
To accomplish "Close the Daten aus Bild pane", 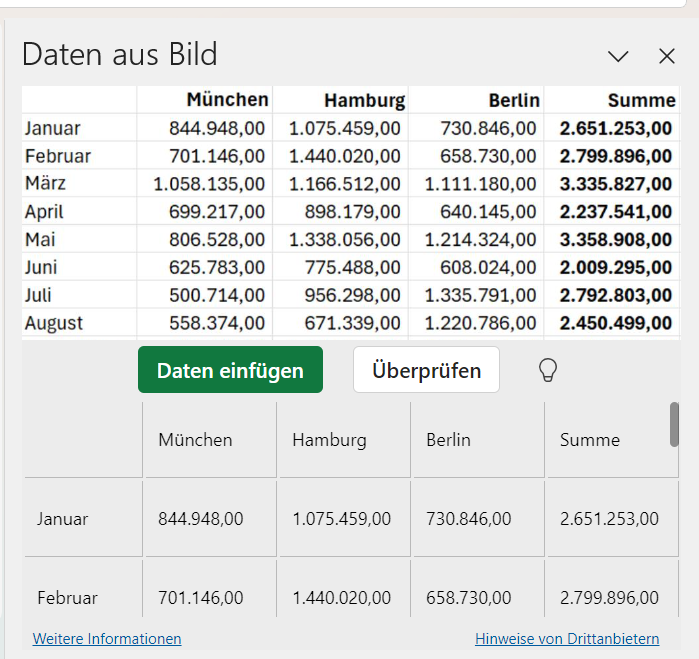I will click(x=667, y=56).
